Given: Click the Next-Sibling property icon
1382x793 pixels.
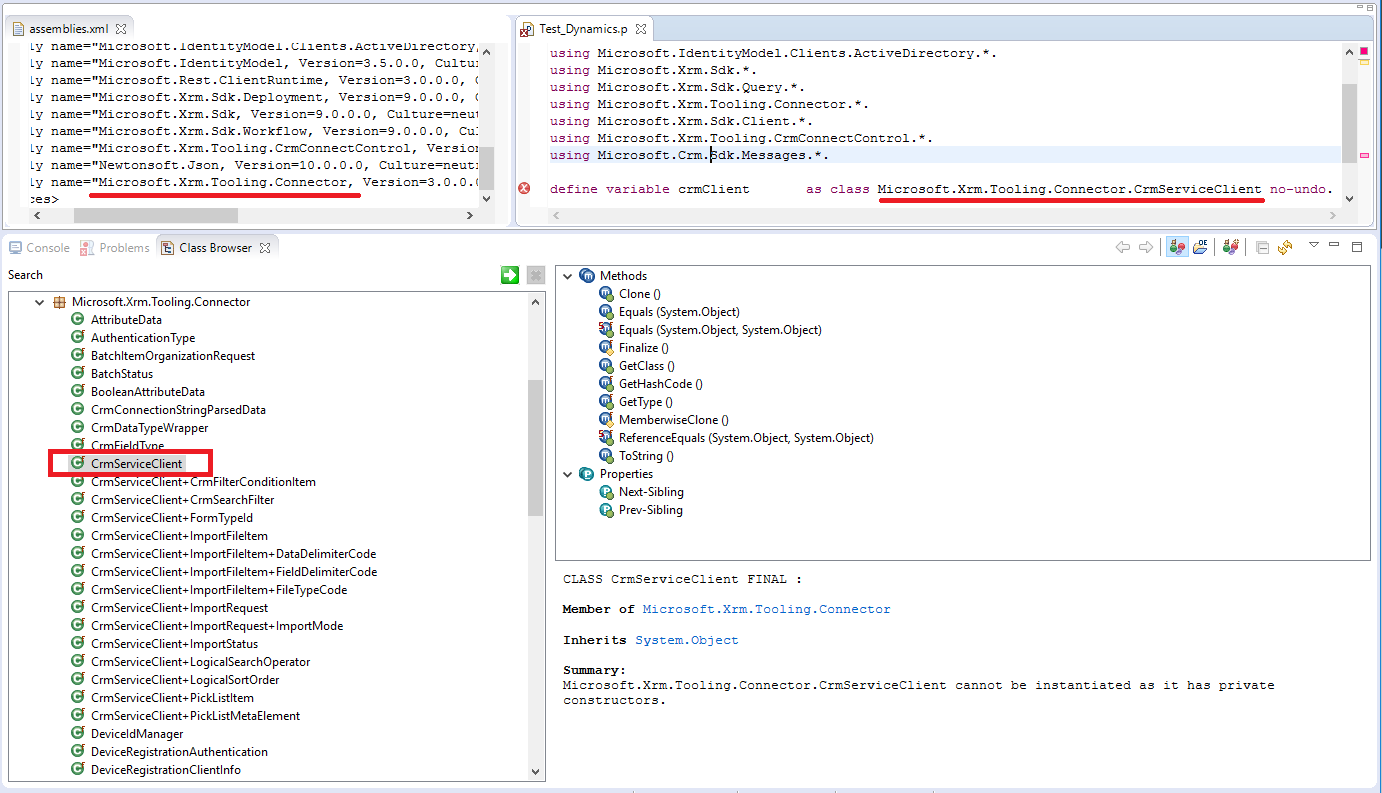Looking at the screenshot, I should coord(605,492).
